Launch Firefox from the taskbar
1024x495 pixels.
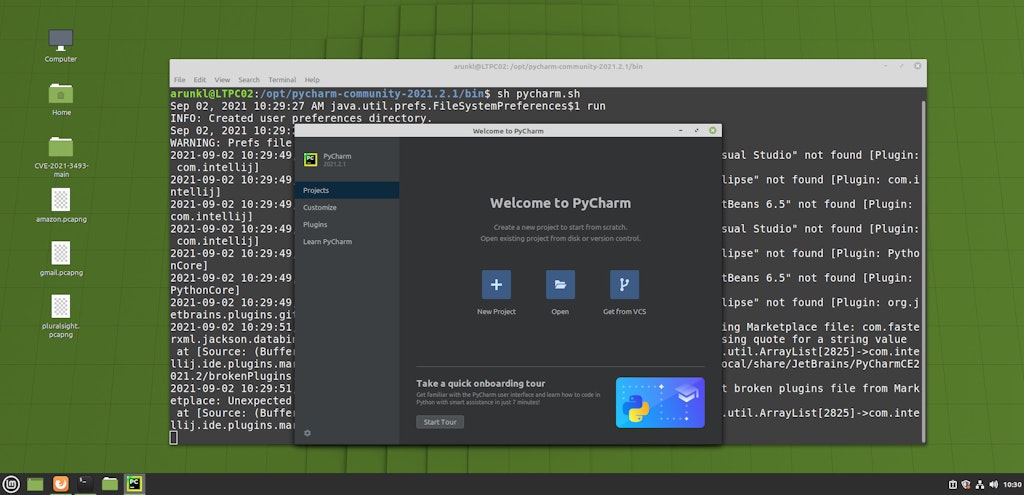tap(61, 484)
